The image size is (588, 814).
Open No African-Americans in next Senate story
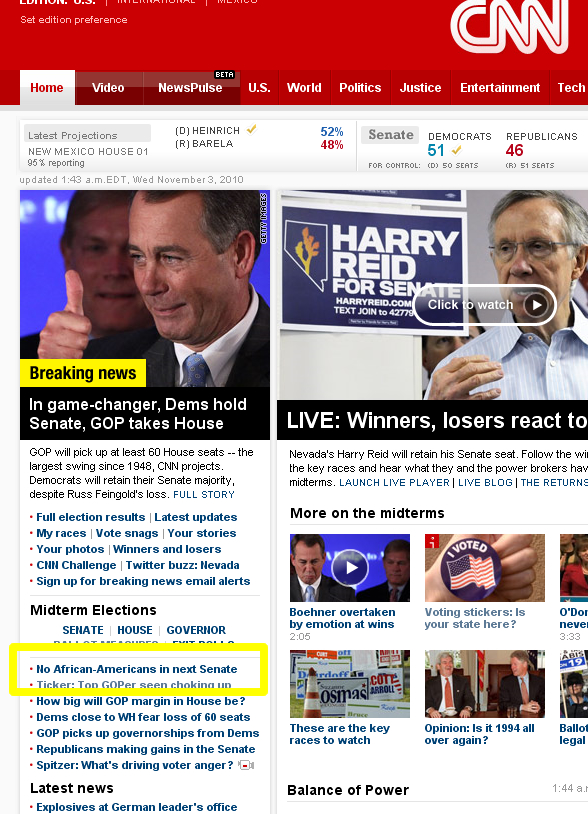[x=136, y=669]
